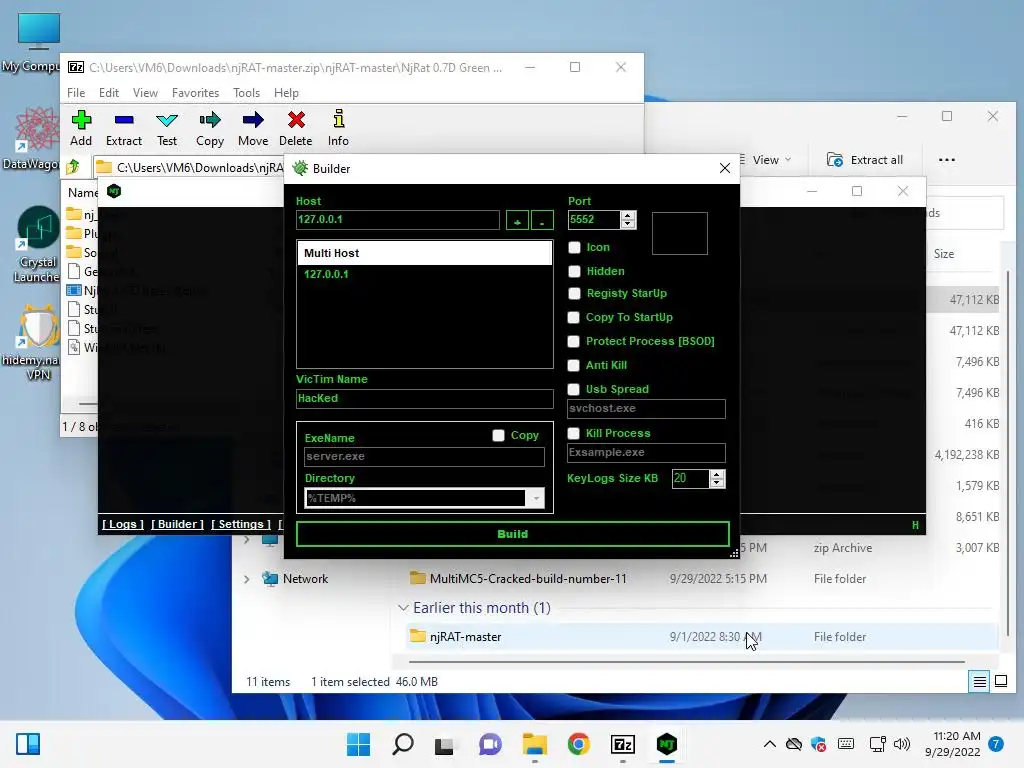Toggle the Hidden checkbox in Builder
The height and width of the screenshot is (768, 1024).
pos(574,271)
